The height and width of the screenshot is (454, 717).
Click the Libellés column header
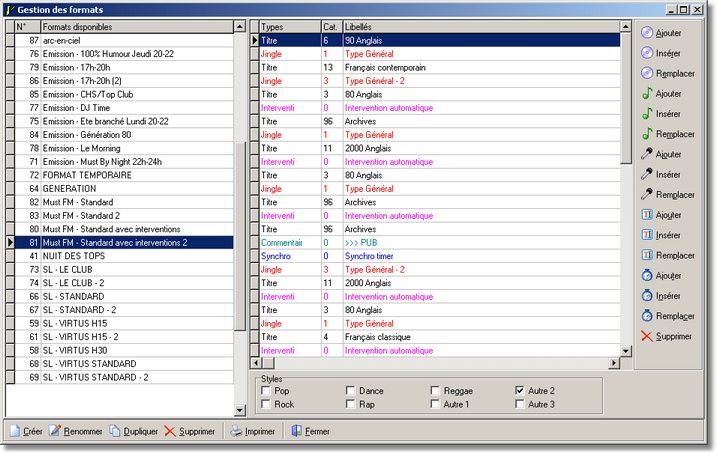click(x=481, y=27)
